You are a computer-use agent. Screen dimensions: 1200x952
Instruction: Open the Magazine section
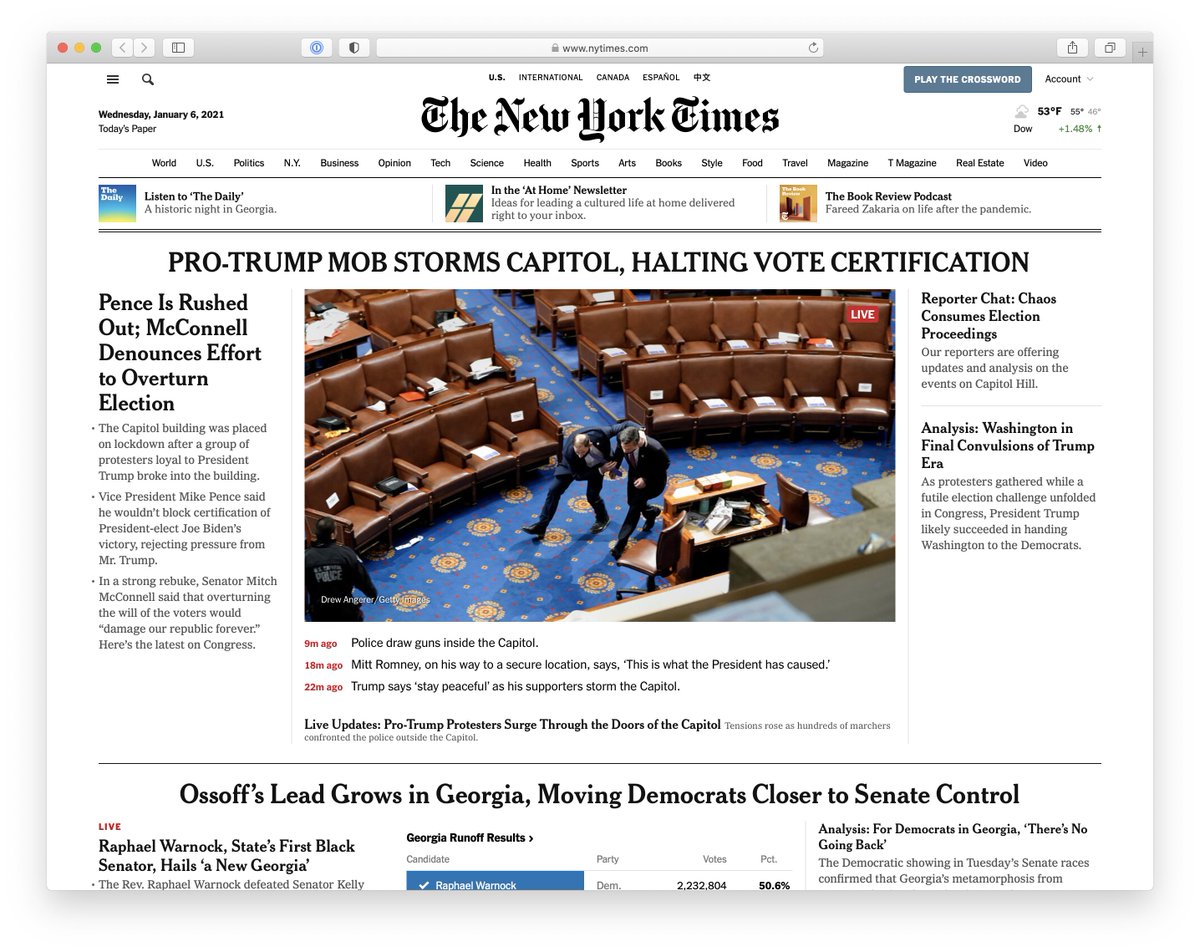click(848, 163)
